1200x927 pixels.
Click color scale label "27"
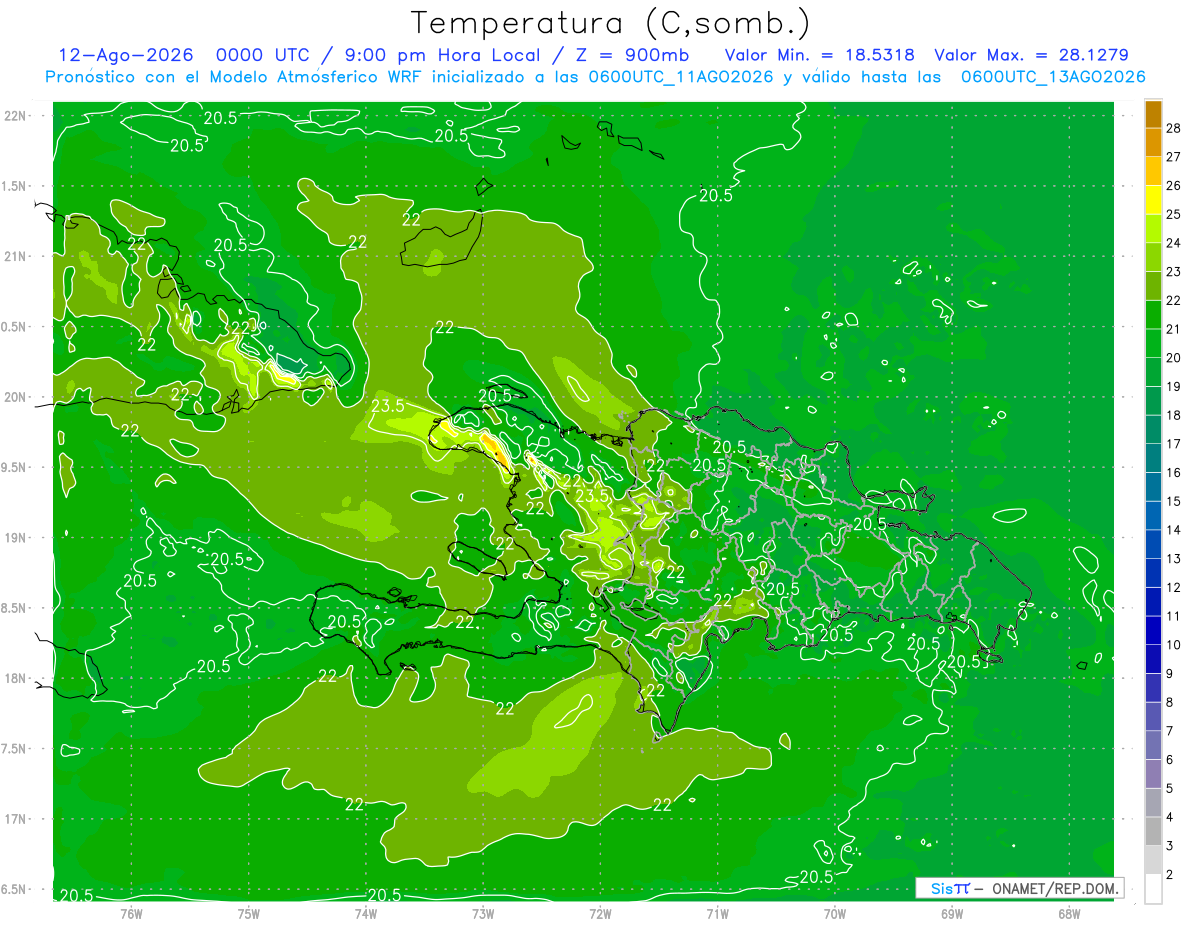pyautogui.click(x=1175, y=157)
